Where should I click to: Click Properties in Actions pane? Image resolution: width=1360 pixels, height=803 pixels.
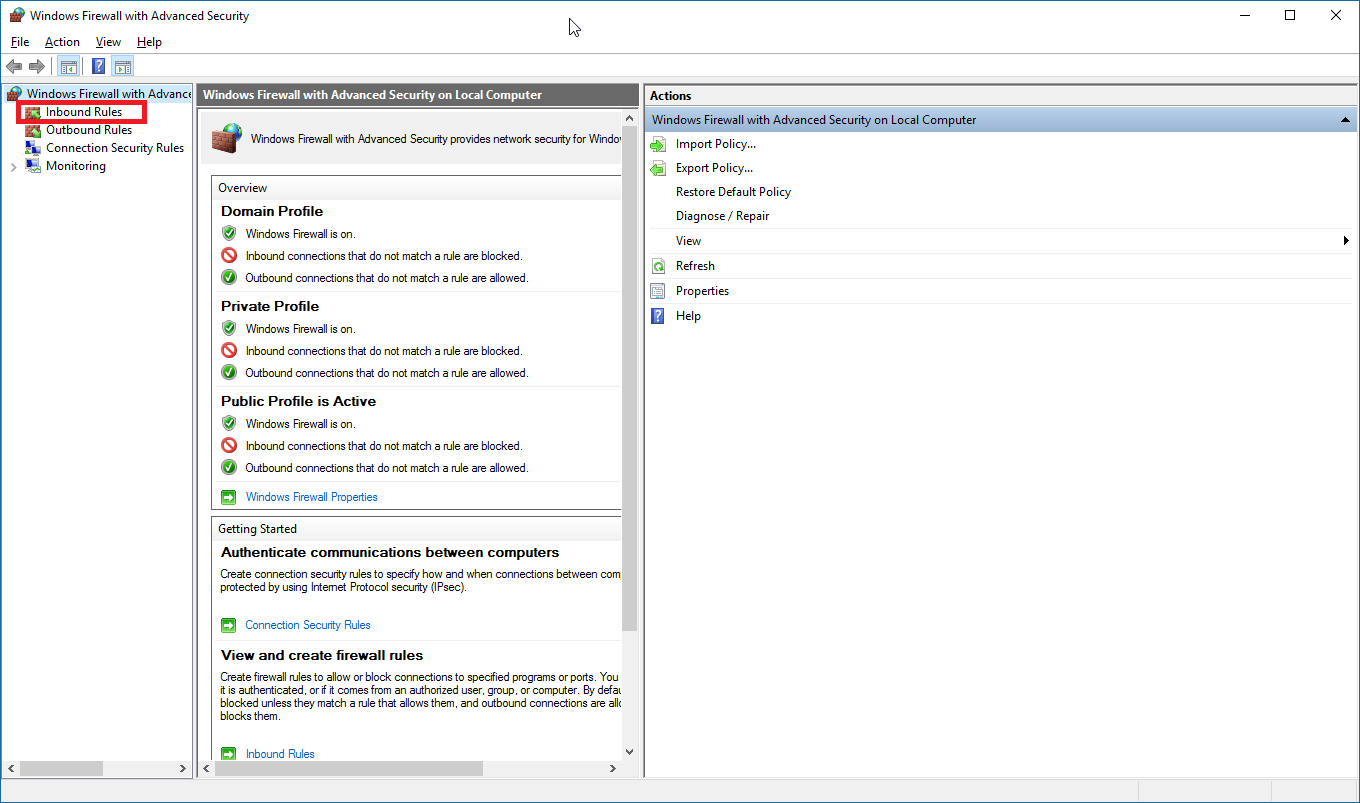click(702, 291)
